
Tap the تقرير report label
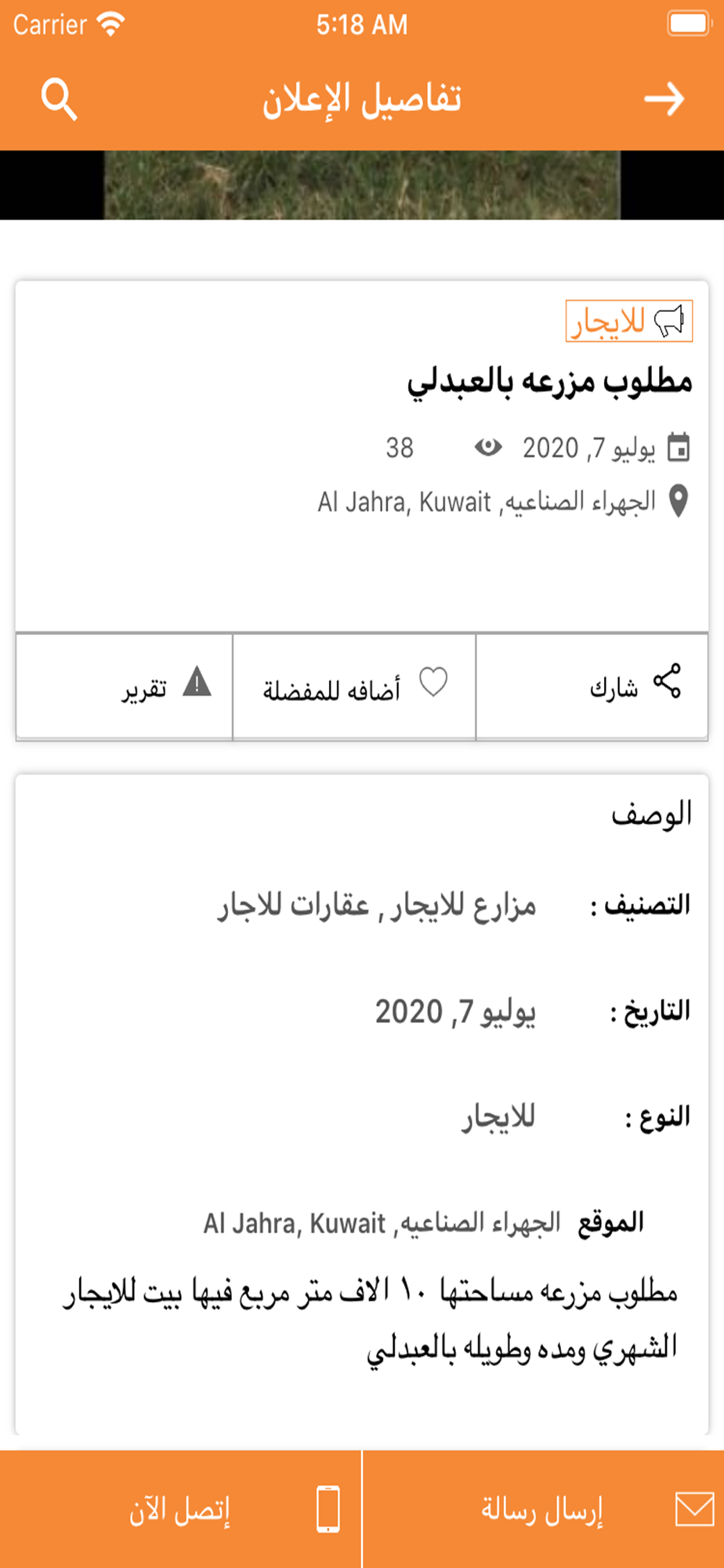click(144, 689)
